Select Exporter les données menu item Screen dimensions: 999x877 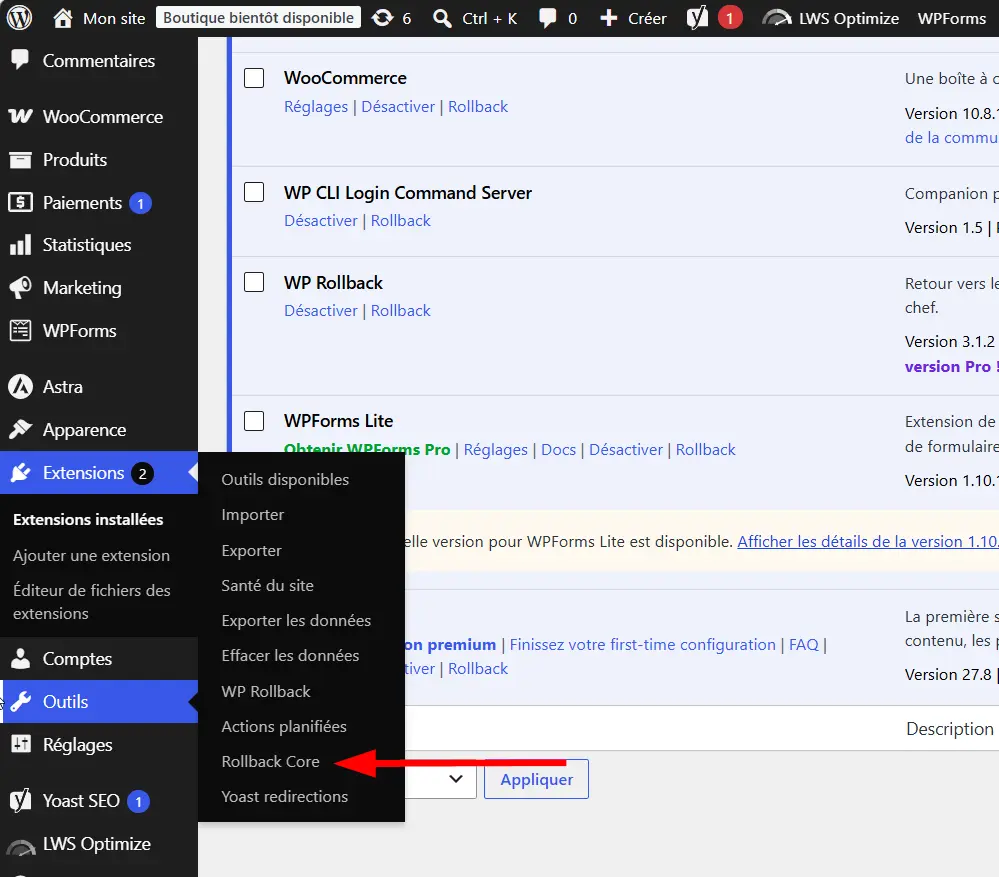[296, 620]
